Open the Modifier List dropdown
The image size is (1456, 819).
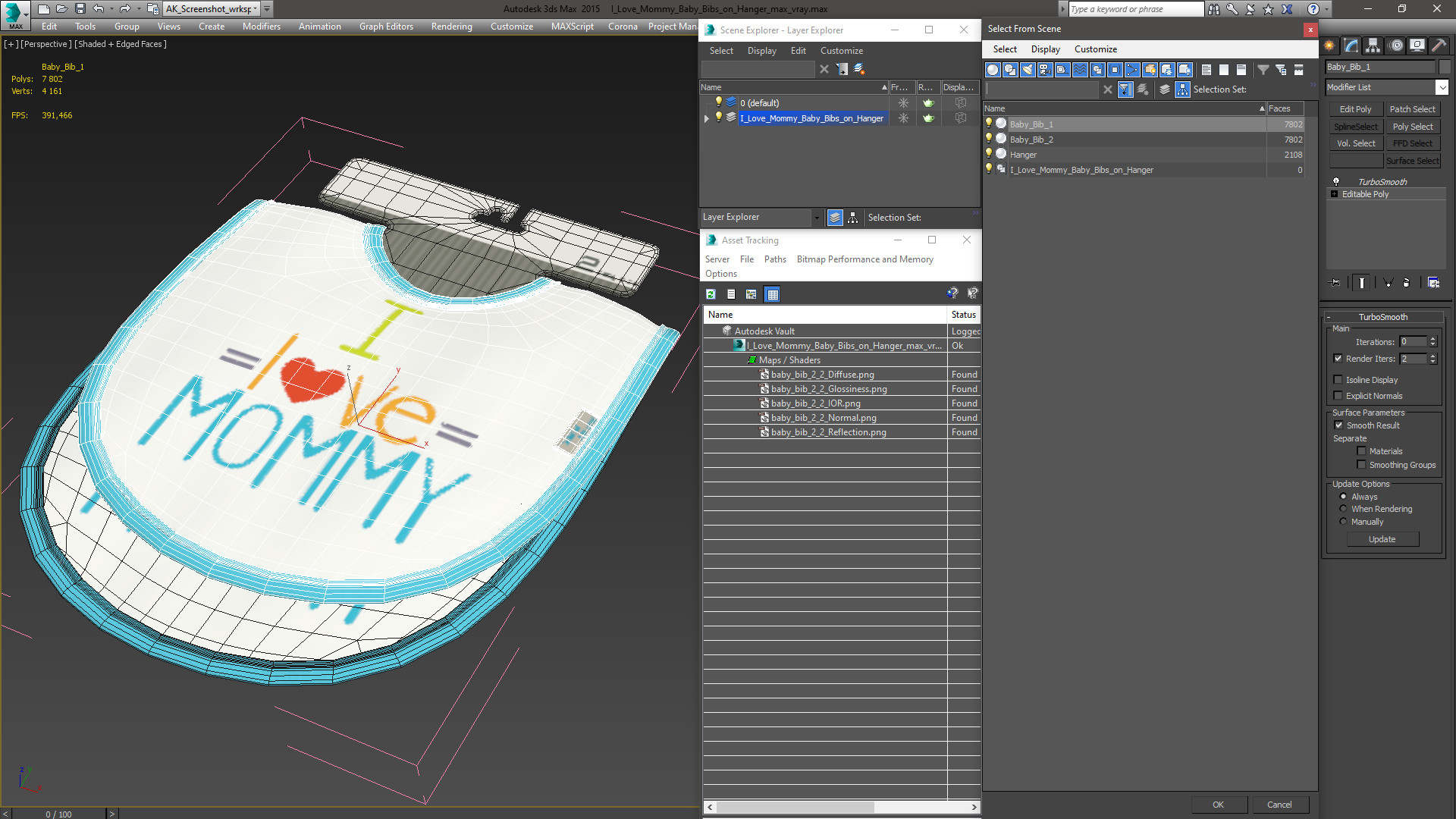(x=1442, y=87)
